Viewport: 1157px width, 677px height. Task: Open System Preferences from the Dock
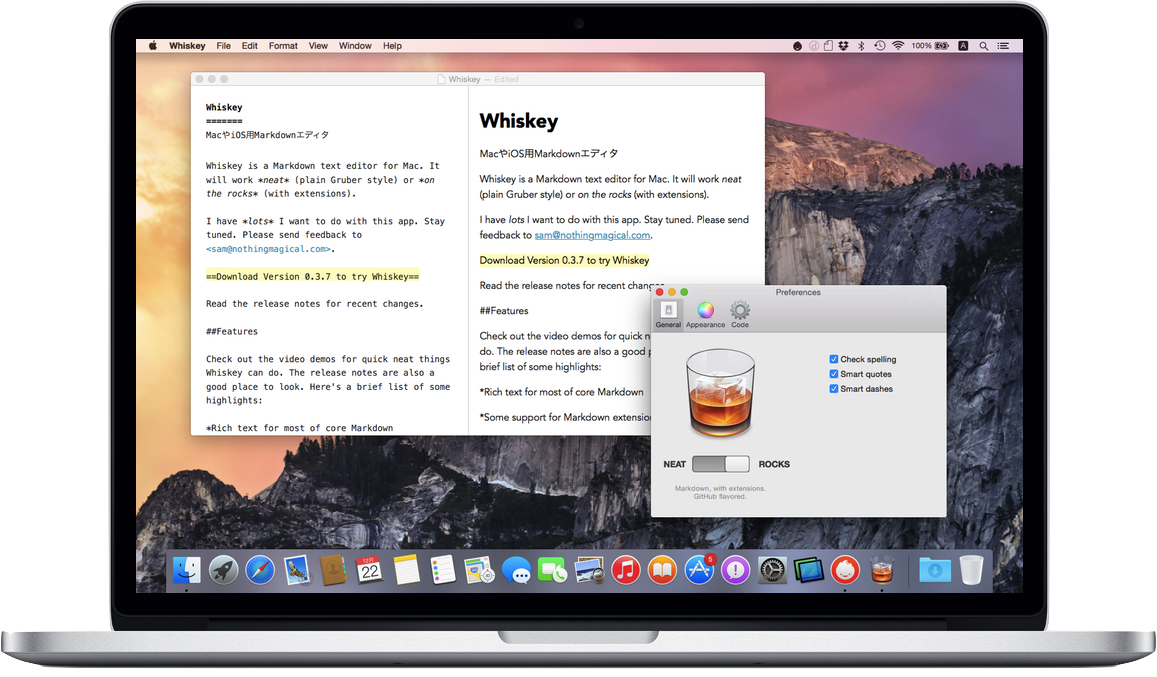click(x=772, y=570)
